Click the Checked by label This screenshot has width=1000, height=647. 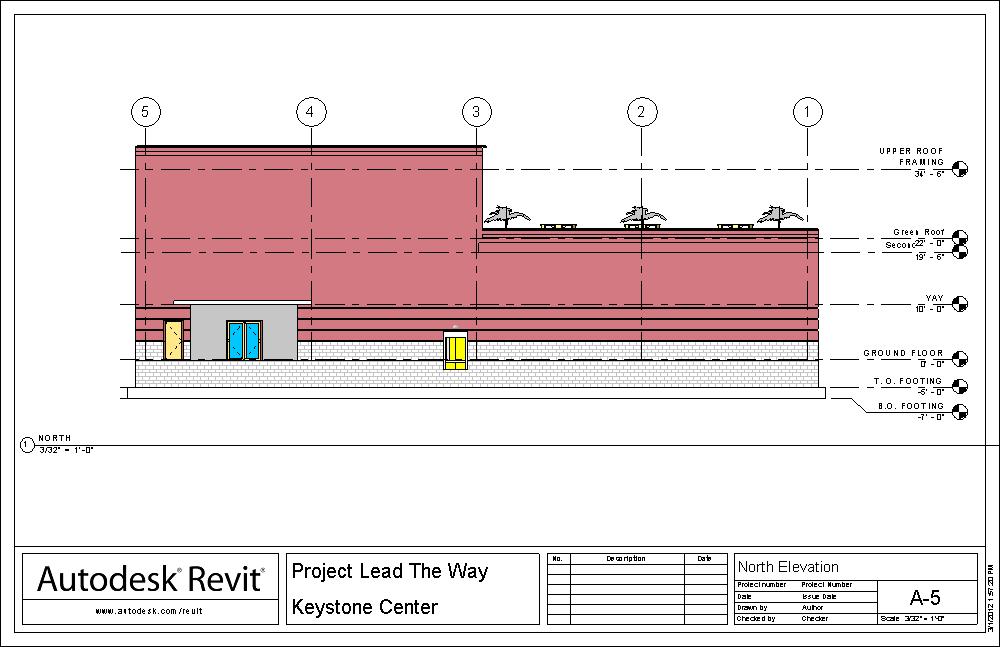tap(756, 619)
